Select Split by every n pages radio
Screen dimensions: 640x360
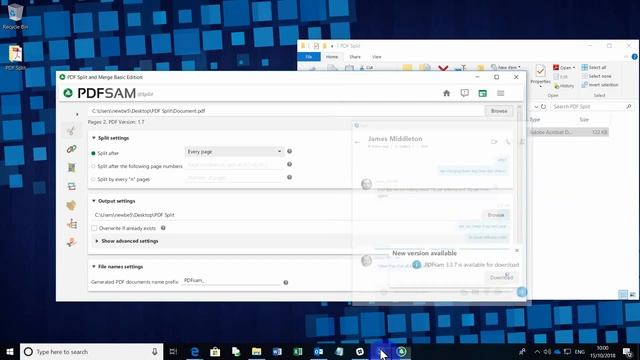click(93, 179)
